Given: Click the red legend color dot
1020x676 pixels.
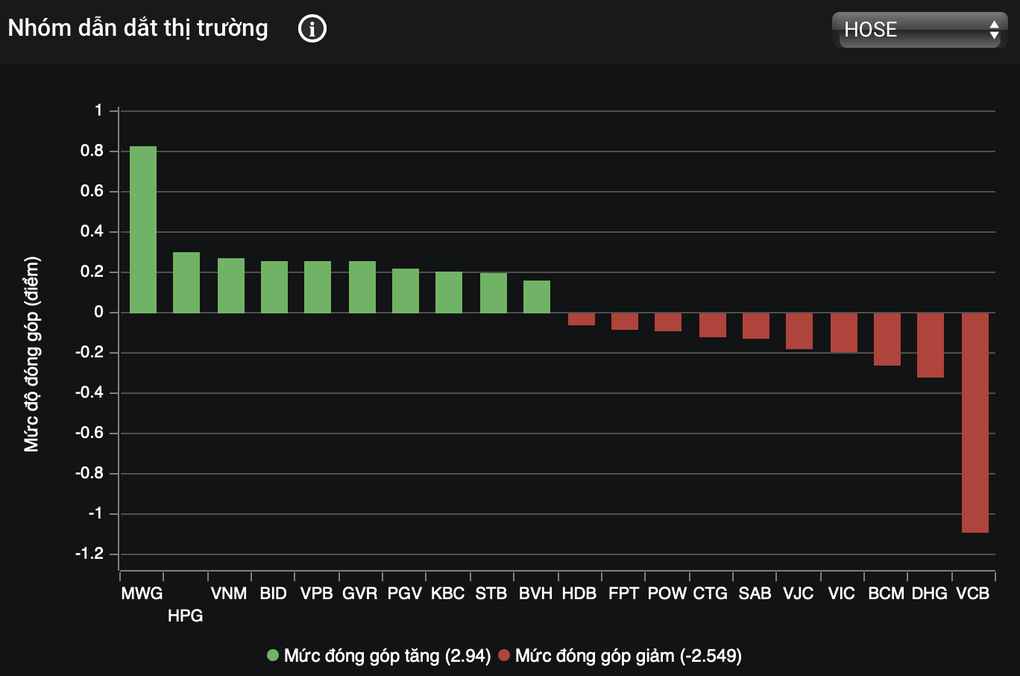Looking at the screenshot, I should [x=503, y=656].
